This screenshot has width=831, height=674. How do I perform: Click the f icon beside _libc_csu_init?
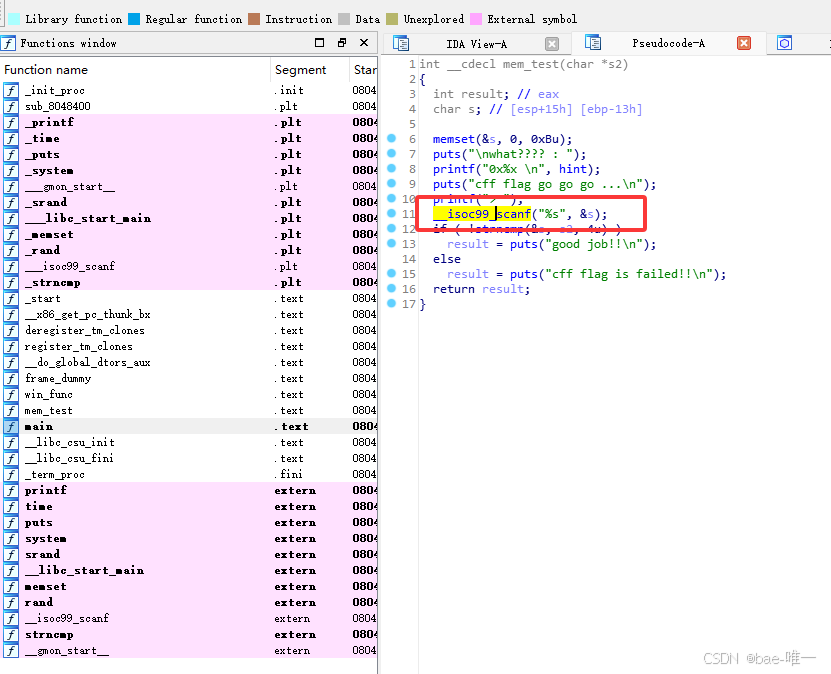click(x=10, y=442)
